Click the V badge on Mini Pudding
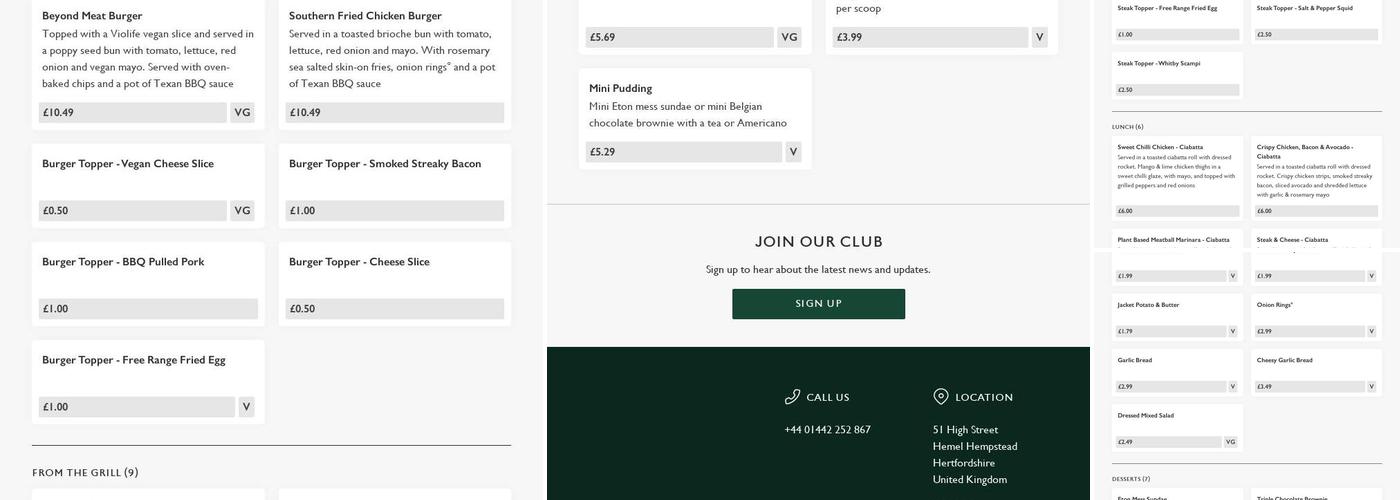 (793, 153)
